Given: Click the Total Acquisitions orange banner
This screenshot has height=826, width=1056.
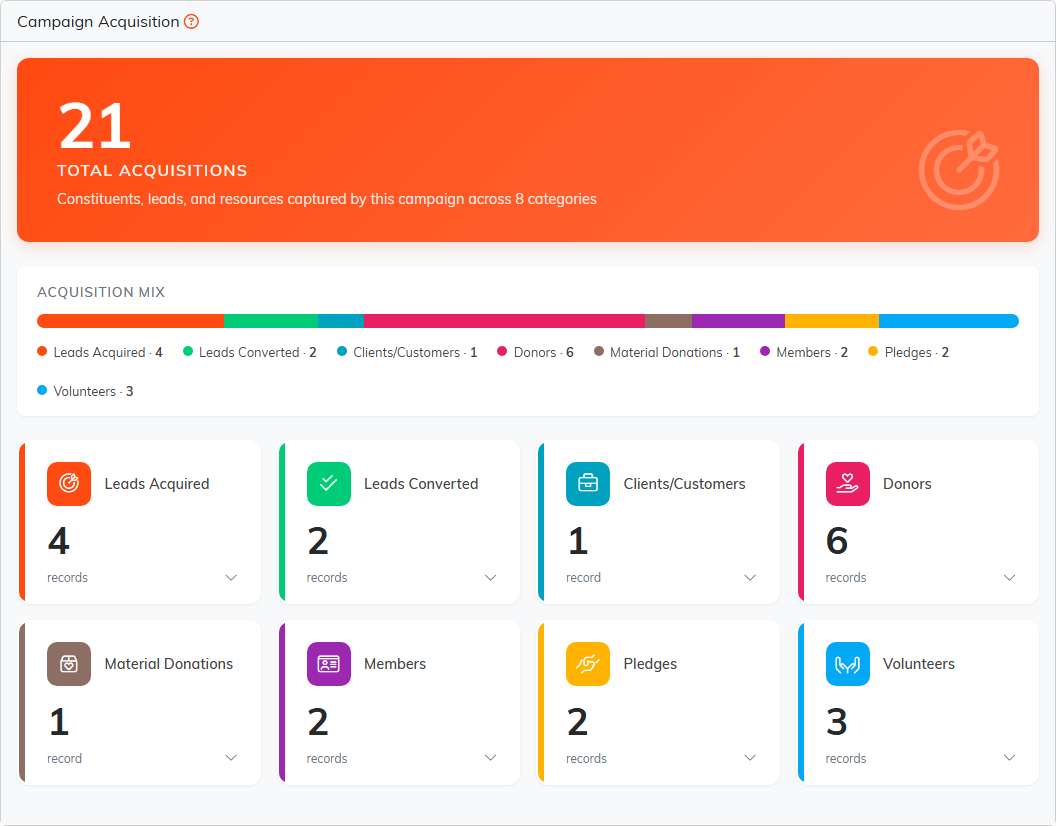Looking at the screenshot, I should (527, 150).
